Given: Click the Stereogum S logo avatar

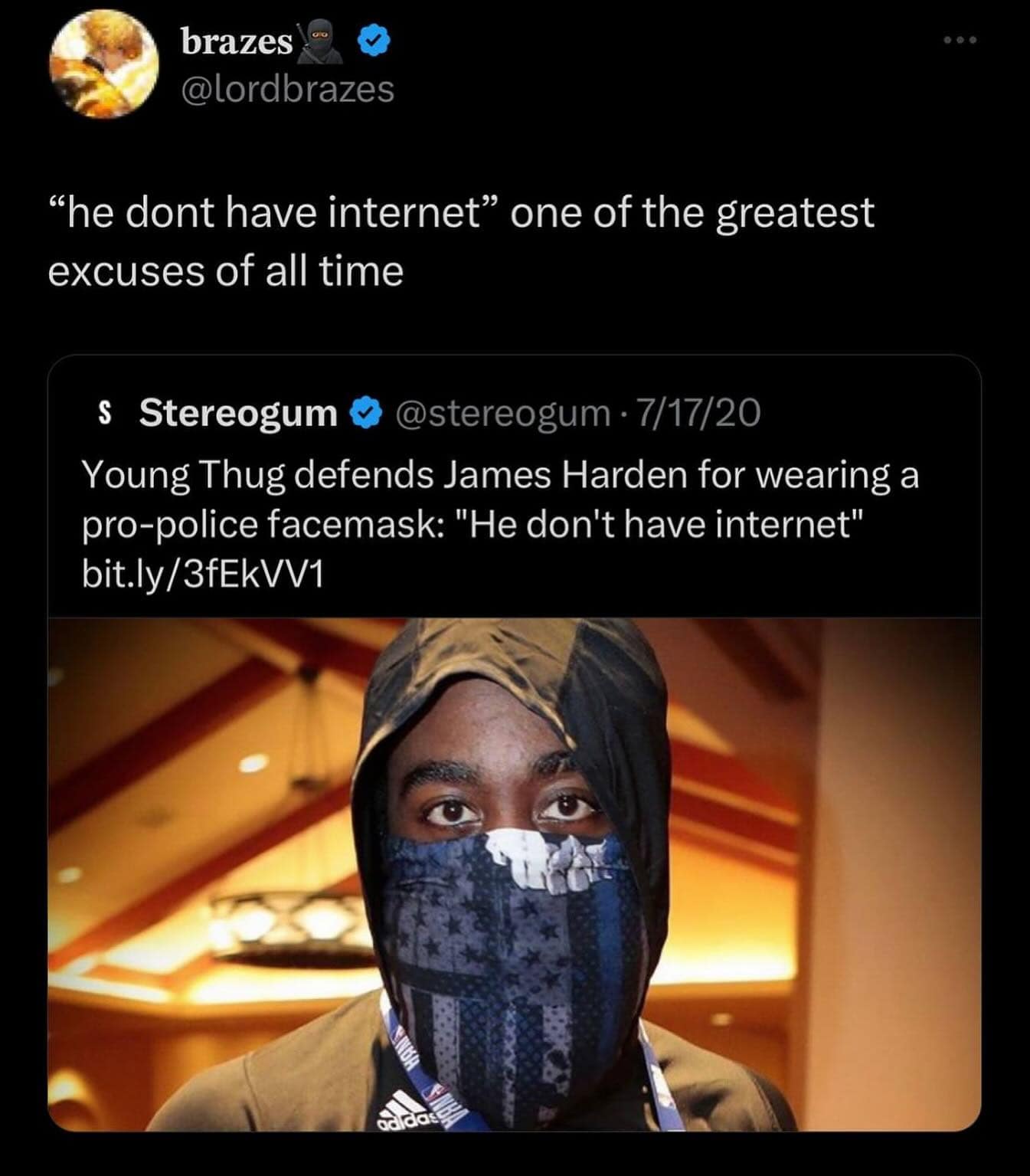Looking at the screenshot, I should tap(107, 414).
